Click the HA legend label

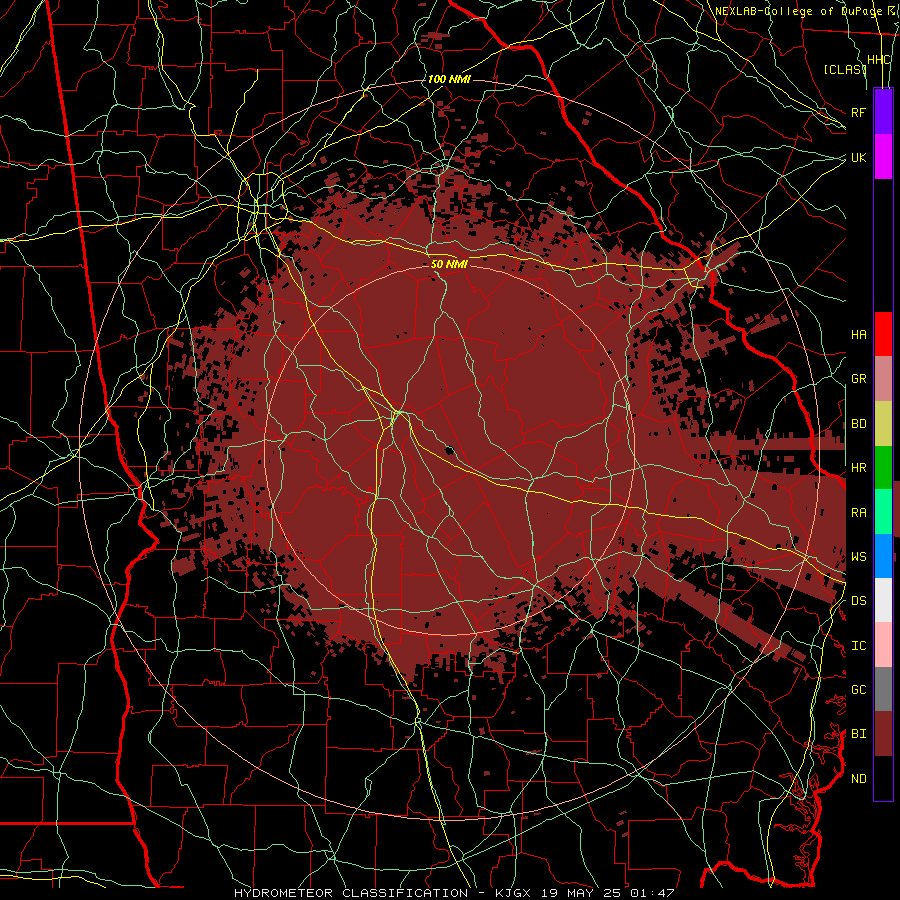tap(859, 335)
